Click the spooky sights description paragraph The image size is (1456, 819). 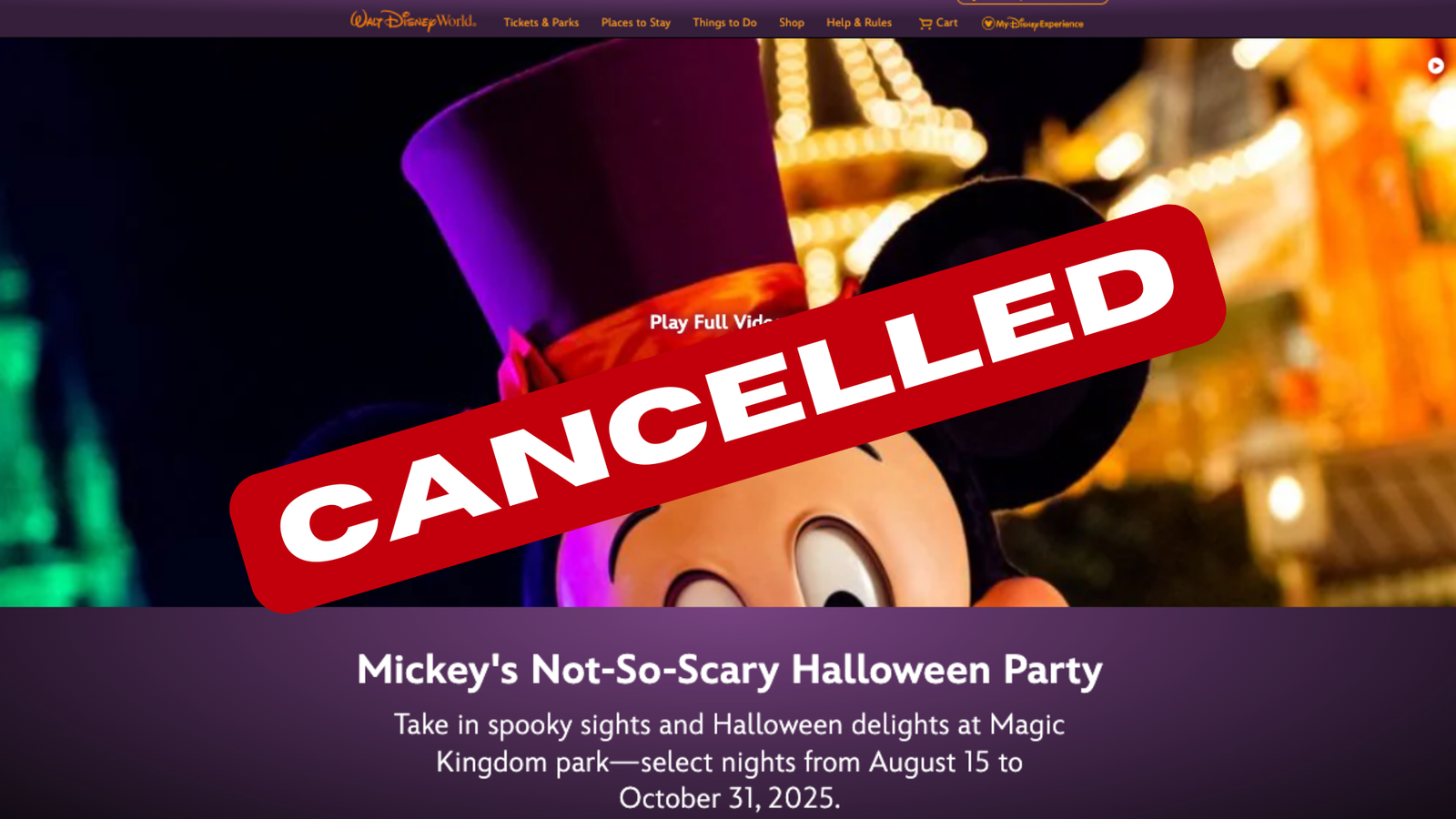click(x=729, y=761)
